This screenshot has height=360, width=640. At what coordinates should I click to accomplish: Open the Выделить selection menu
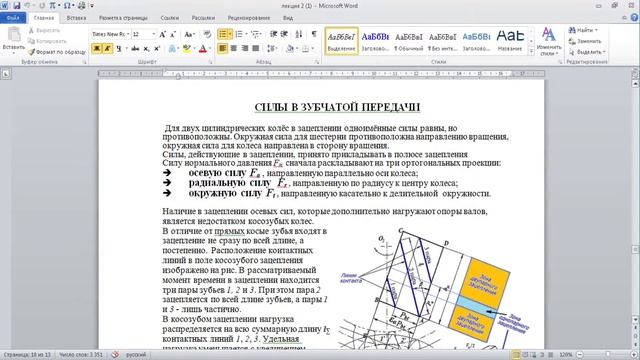point(587,52)
